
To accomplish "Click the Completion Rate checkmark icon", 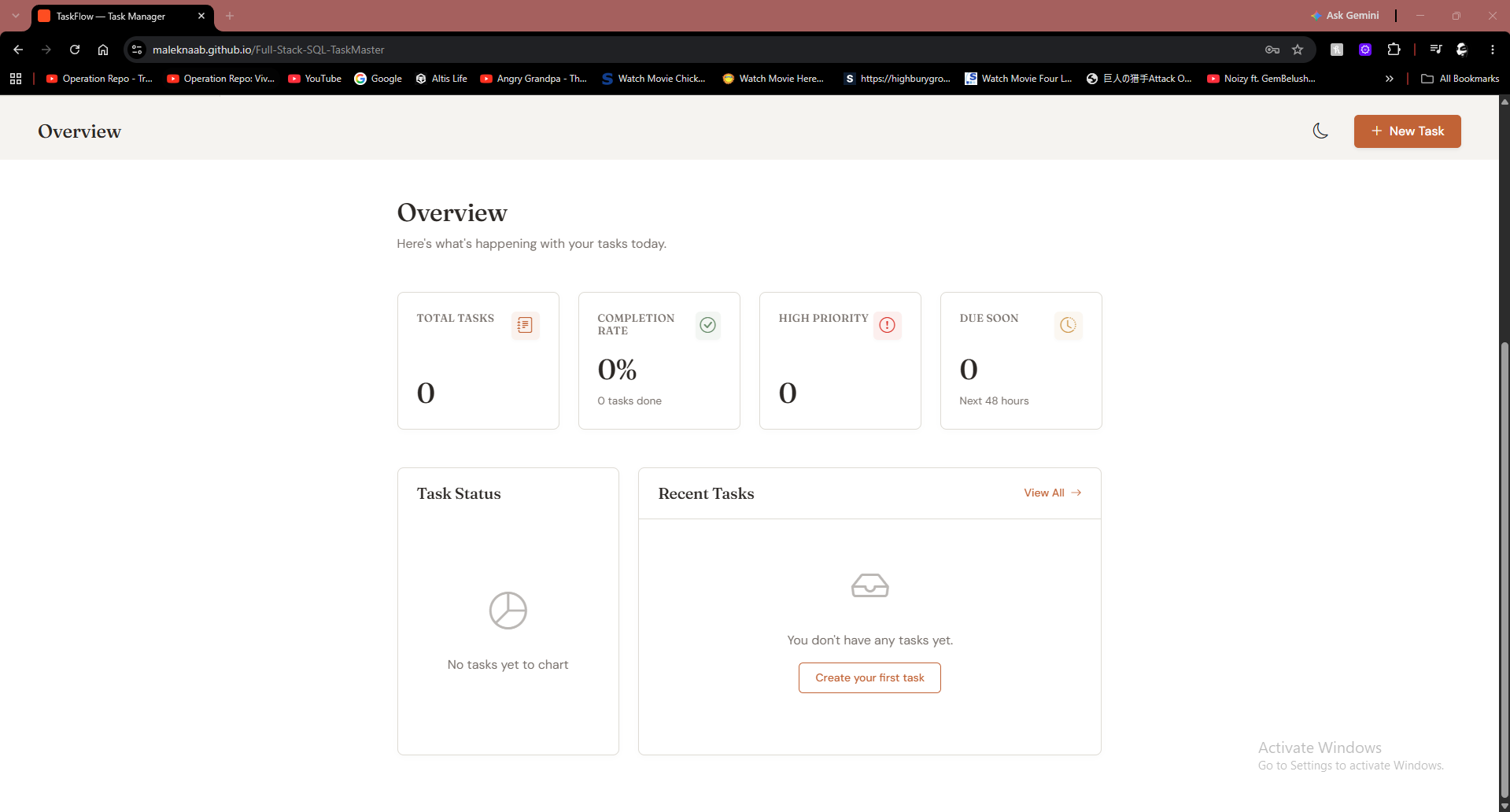I will coord(707,325).
